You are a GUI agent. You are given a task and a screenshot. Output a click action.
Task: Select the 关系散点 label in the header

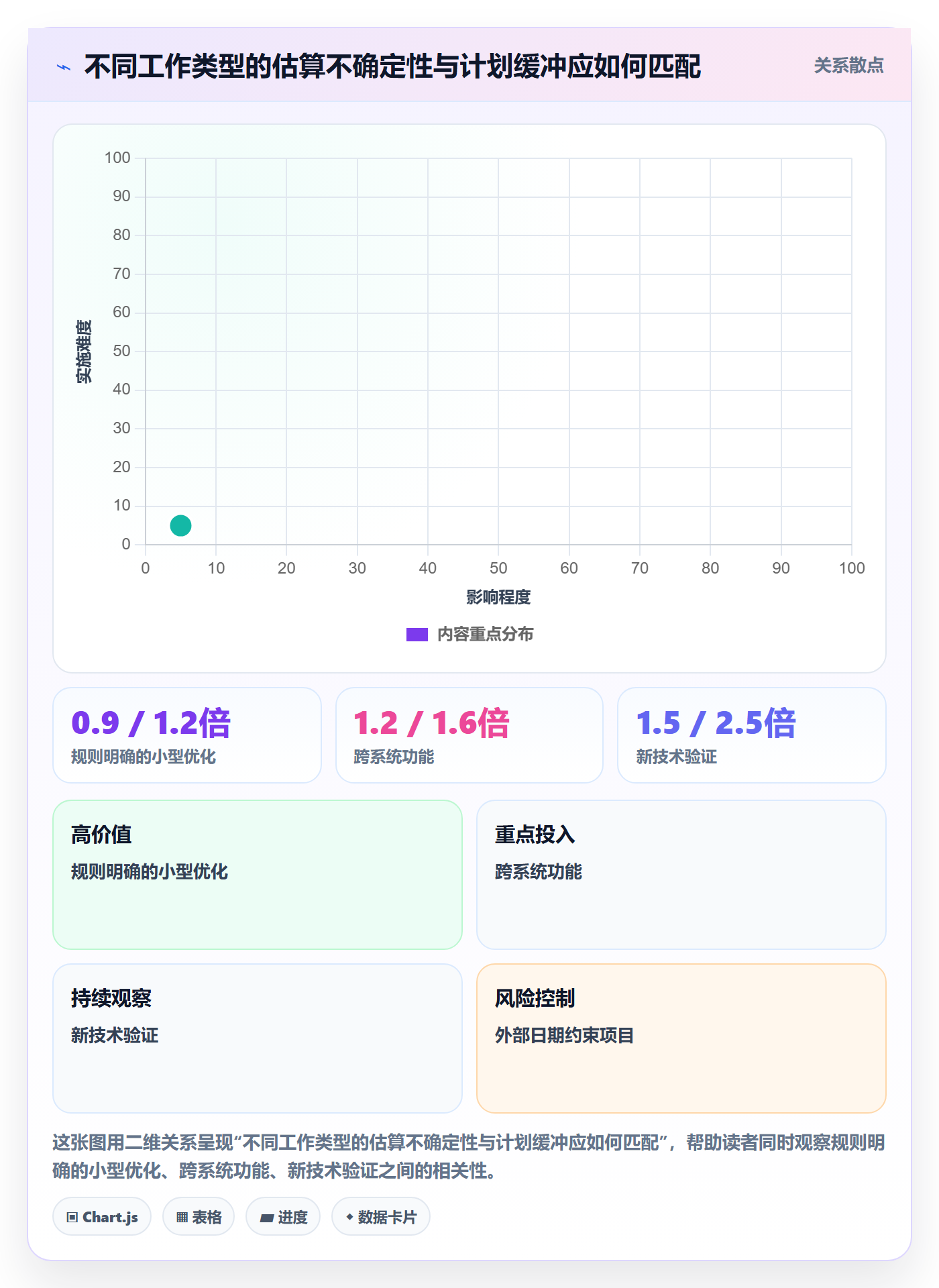[x=848, y=66]
